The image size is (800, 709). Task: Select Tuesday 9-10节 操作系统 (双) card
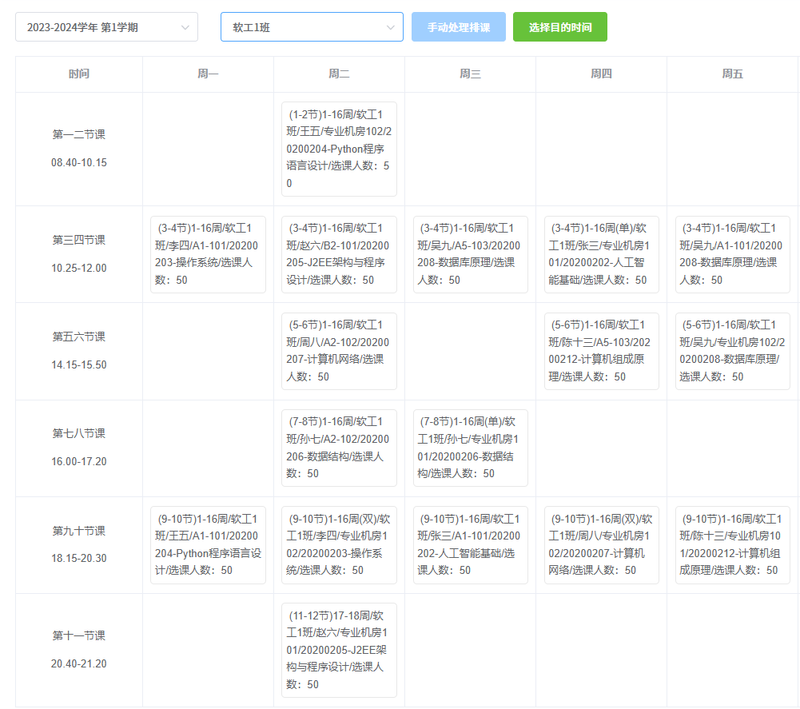click(x=339, y=545)
